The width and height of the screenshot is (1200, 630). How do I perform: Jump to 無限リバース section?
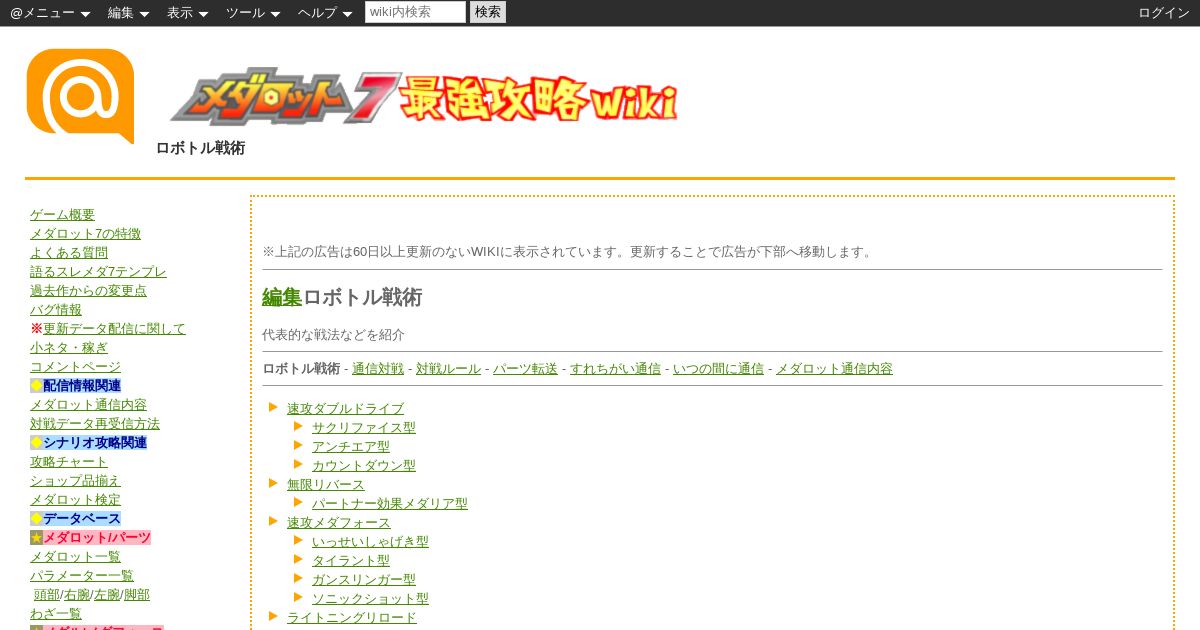pos(326,485)
